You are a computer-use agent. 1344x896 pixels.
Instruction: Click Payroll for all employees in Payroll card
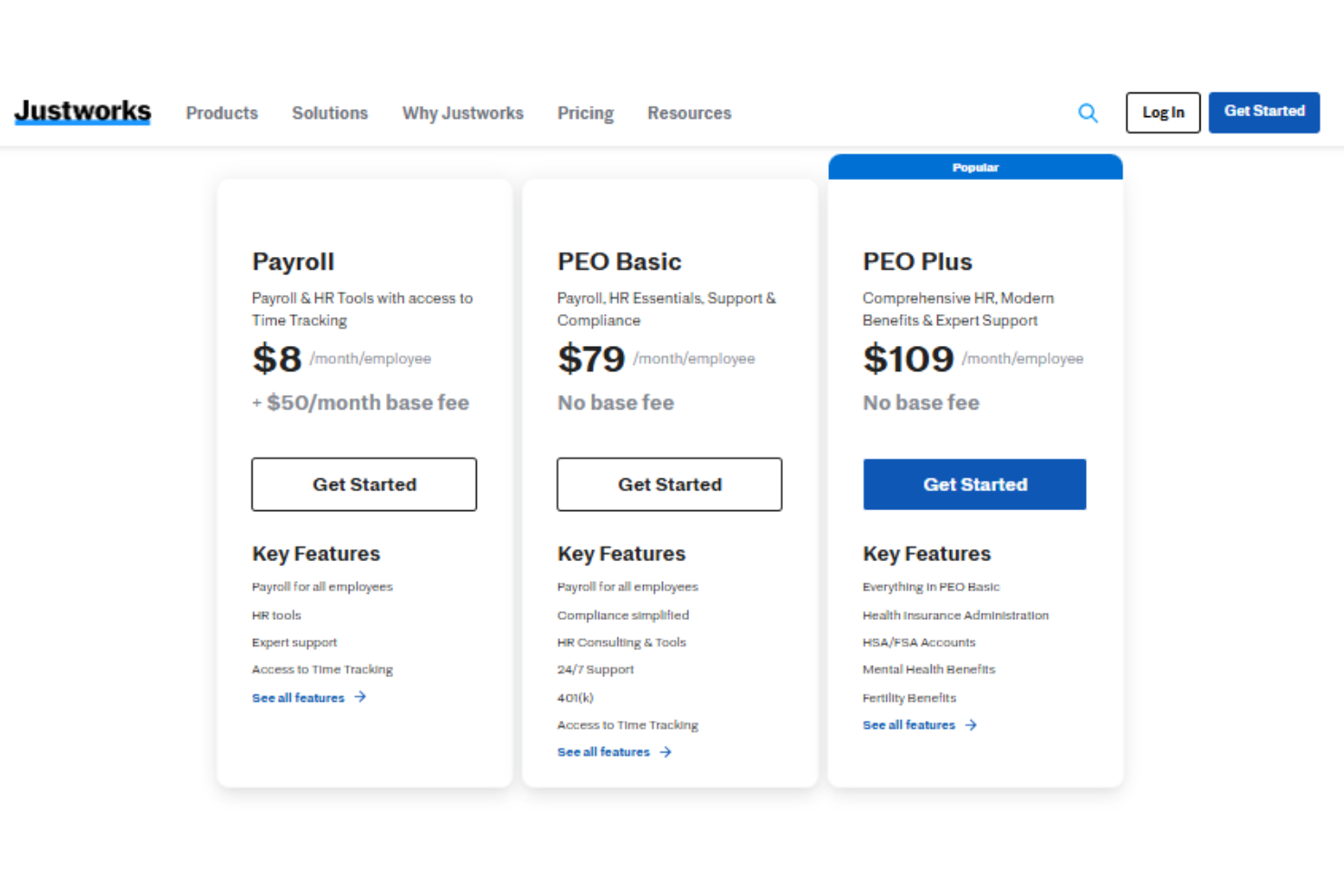322,586
